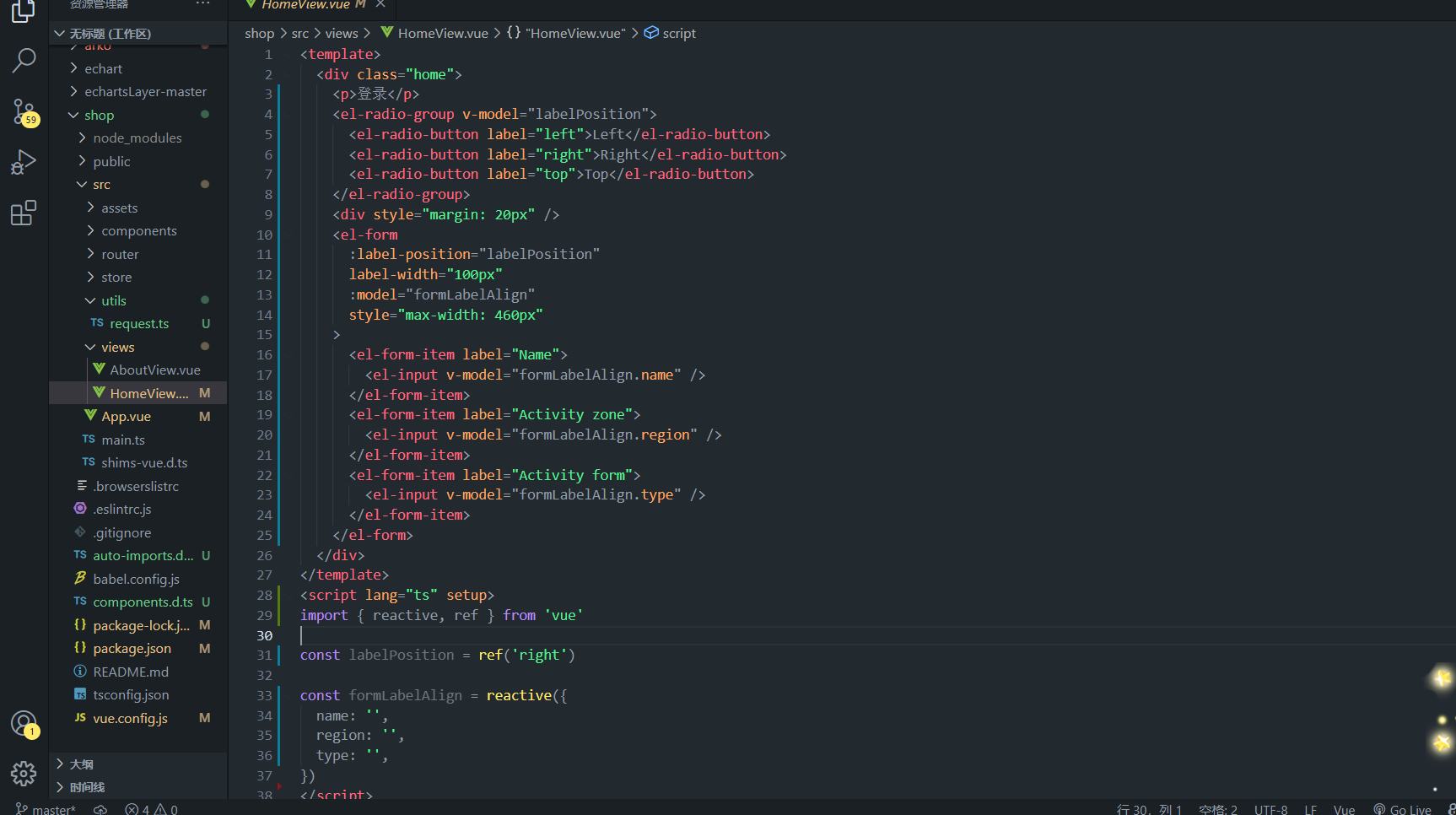Open Source Control view with 59 badge
The width and height of the screenshot is (1456, 815).
coord(24,112)
